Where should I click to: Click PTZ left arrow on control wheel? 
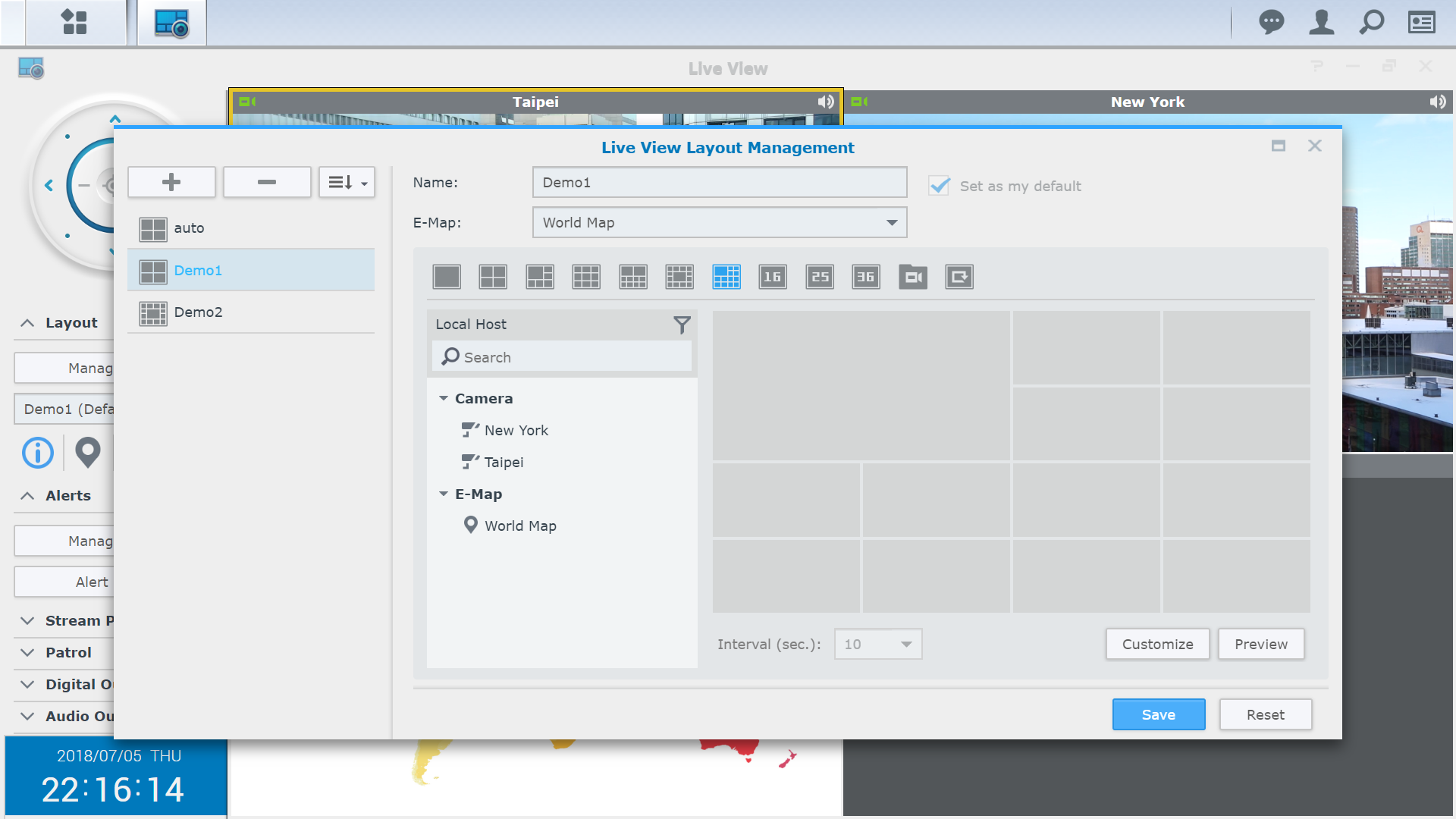[49, 185]
